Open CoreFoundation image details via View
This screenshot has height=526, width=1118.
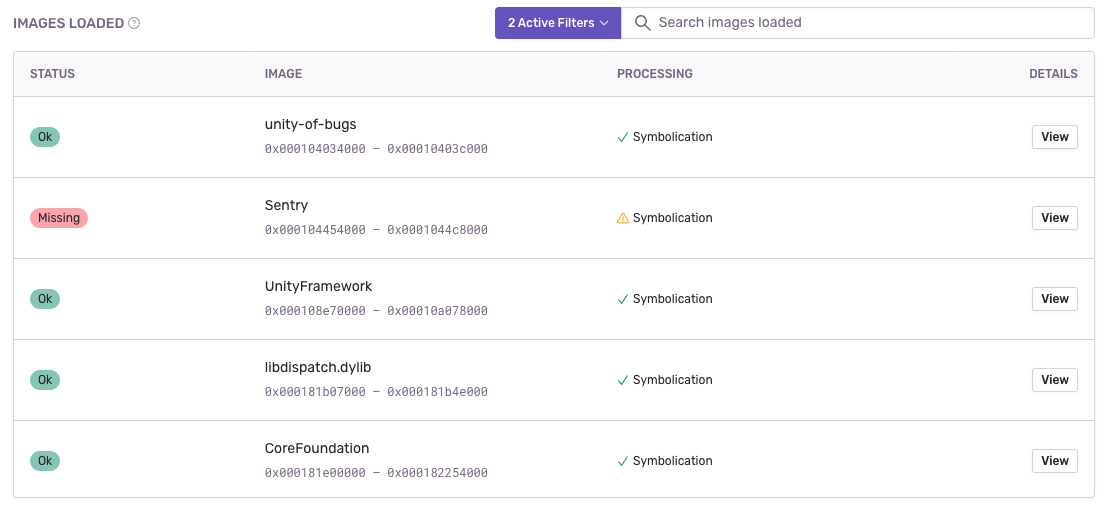[1054, 461]
